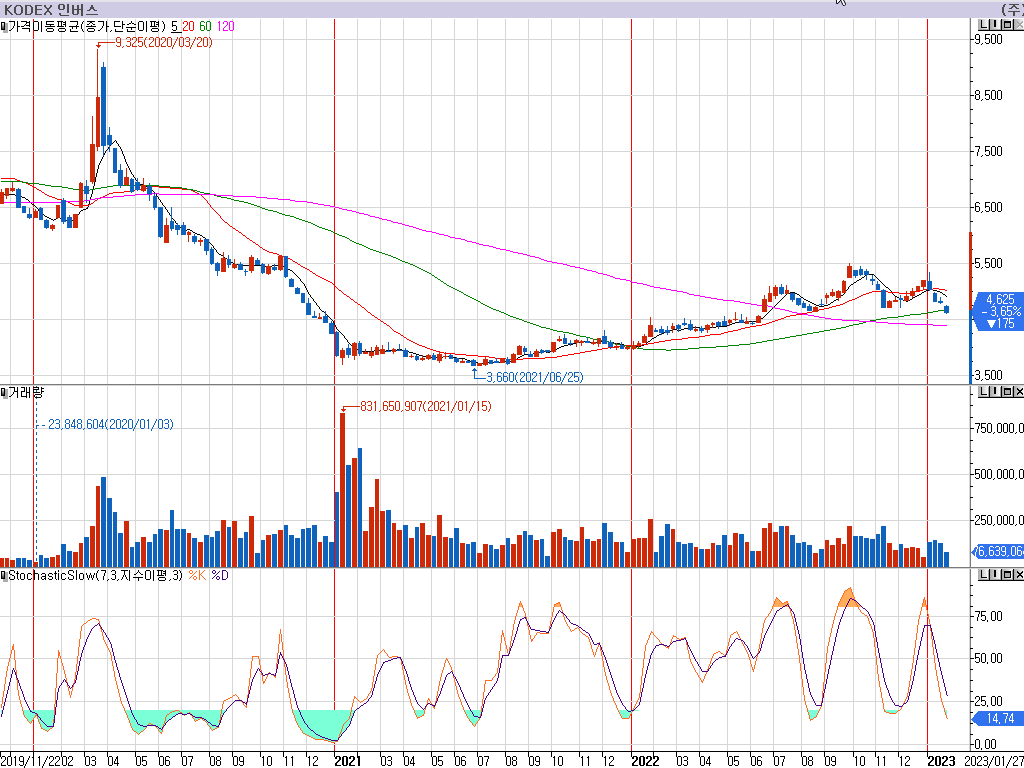
Task: Open settings via 가격이동평균(종가,단순이평) label
Action: click(x=87, y=27)
